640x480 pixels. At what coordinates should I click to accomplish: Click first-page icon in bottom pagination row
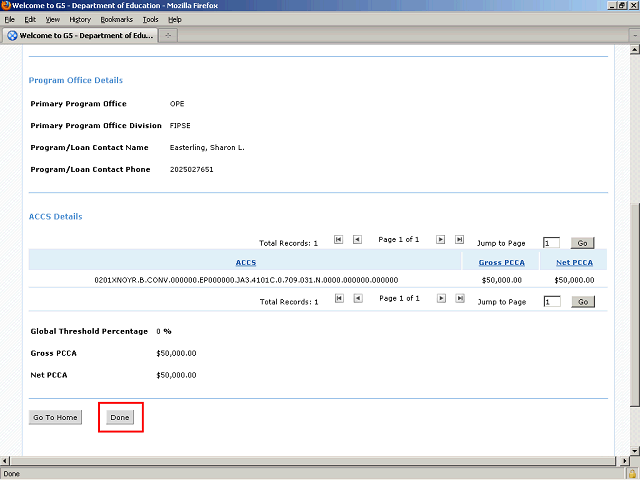point(339,298)
